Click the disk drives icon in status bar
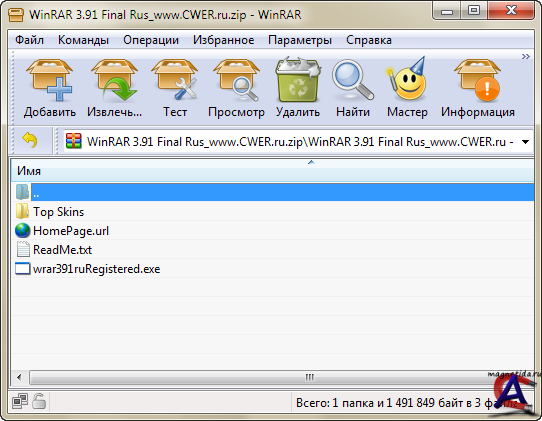This screenshot has width=542, height=421. click(x=20, y=401)
